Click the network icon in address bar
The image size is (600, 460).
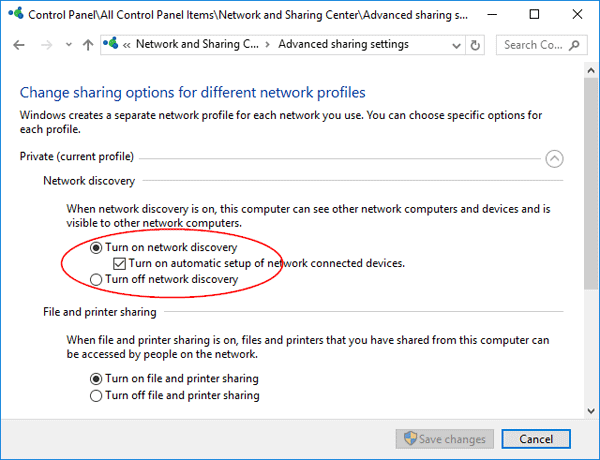(x=111, y=45)
